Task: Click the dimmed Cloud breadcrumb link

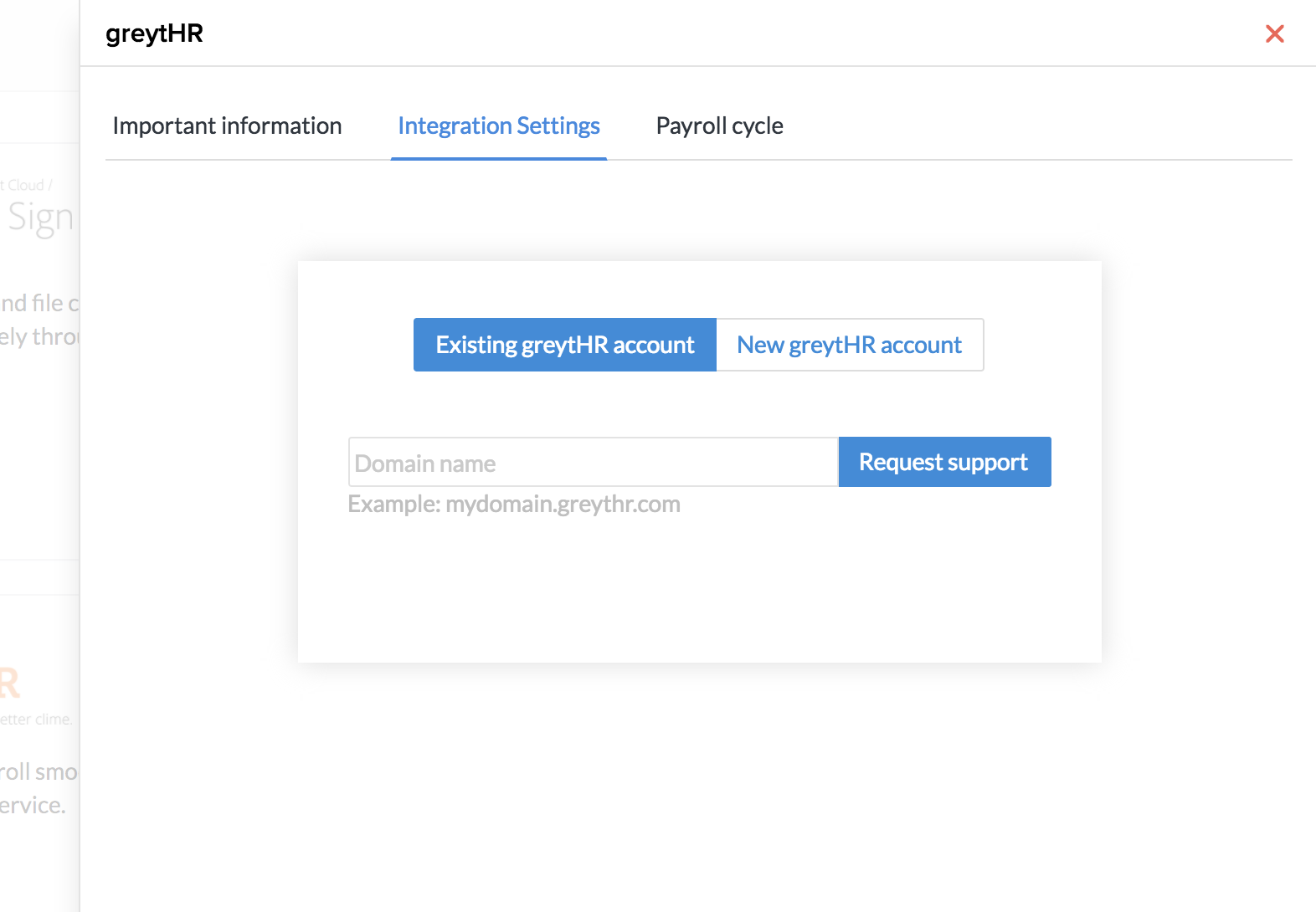Action: pos(25,185)
